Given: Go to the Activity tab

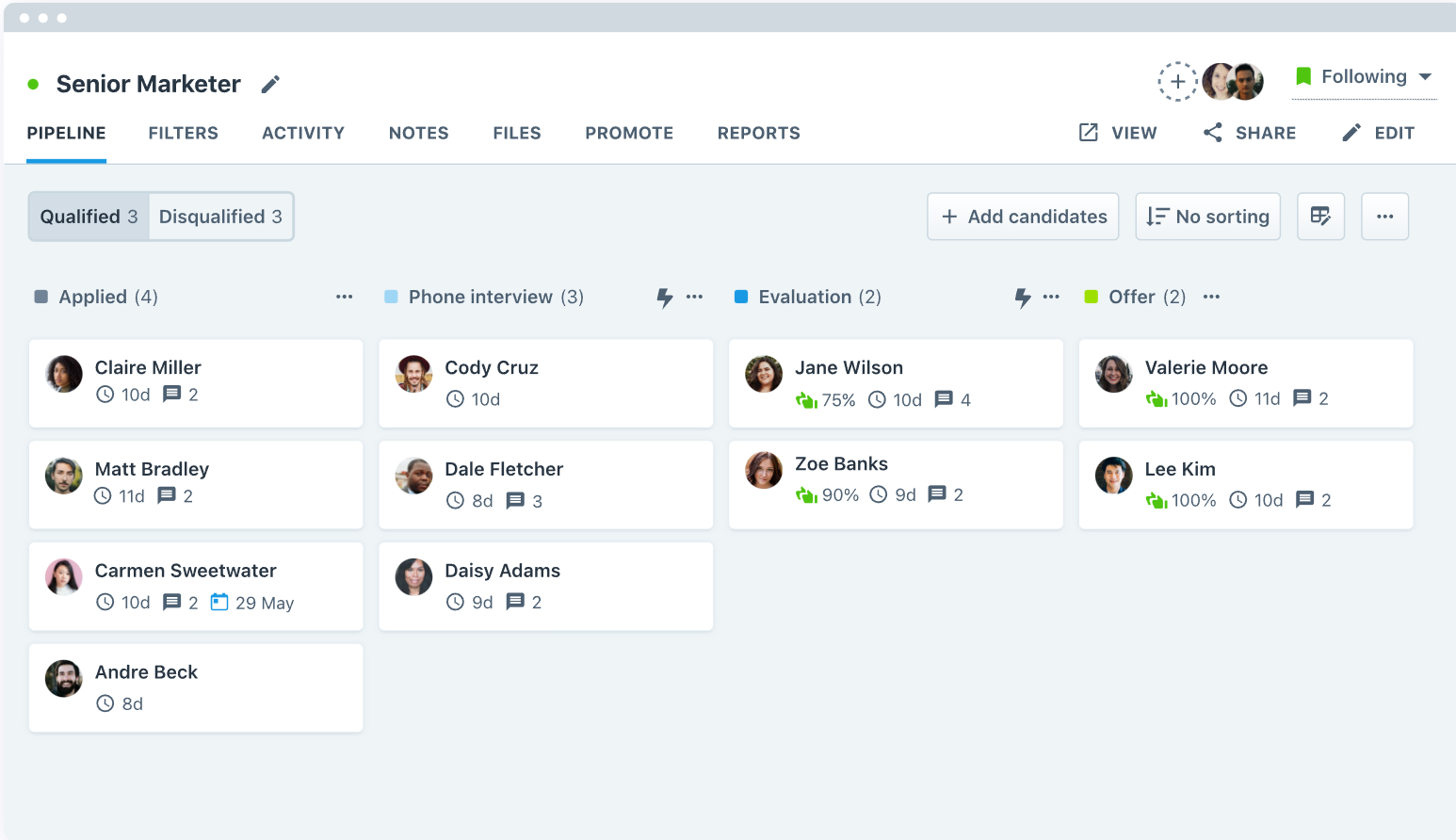Looking at the screenshot, I should click(302, 134).
